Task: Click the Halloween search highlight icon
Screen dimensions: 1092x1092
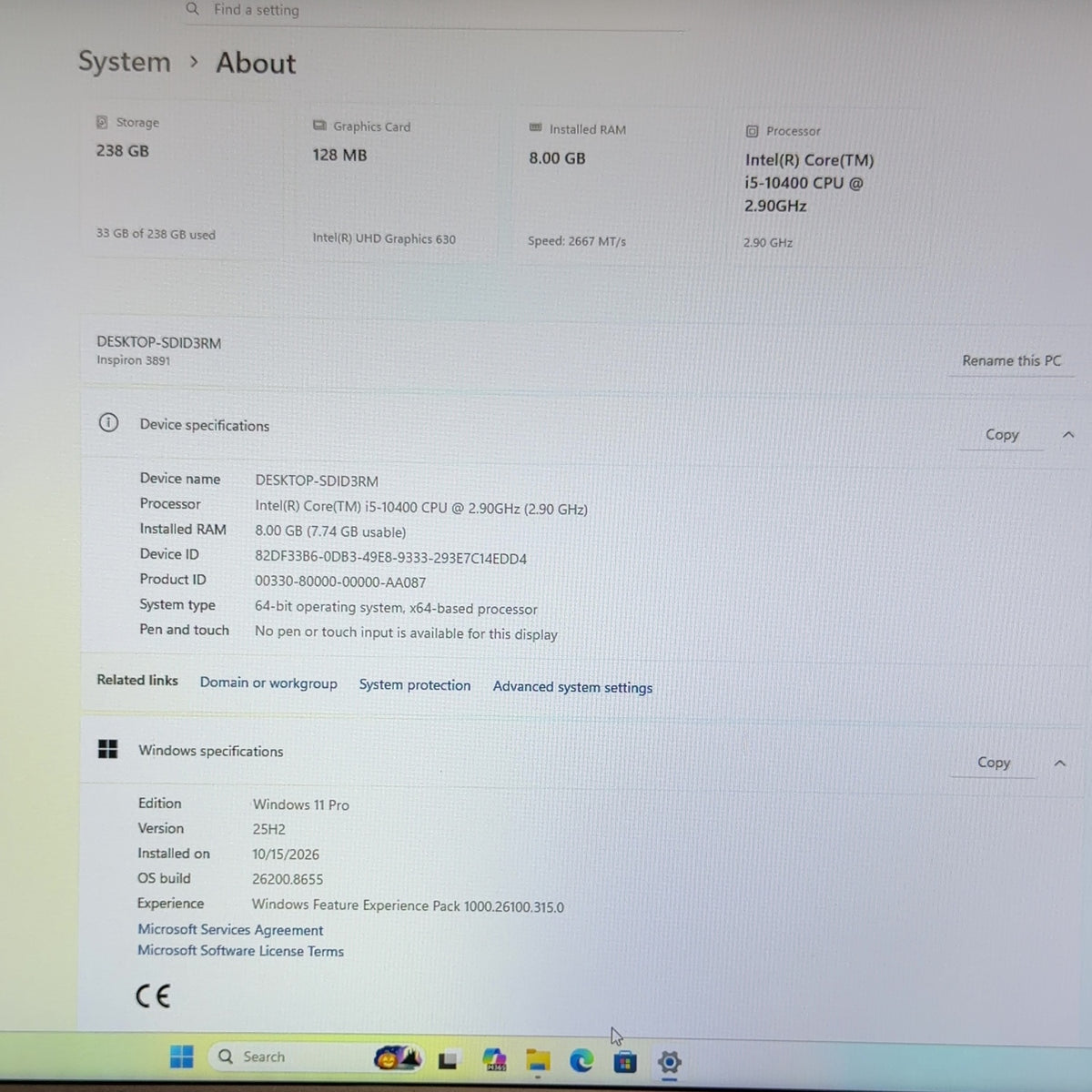Action: point(397,1057)
